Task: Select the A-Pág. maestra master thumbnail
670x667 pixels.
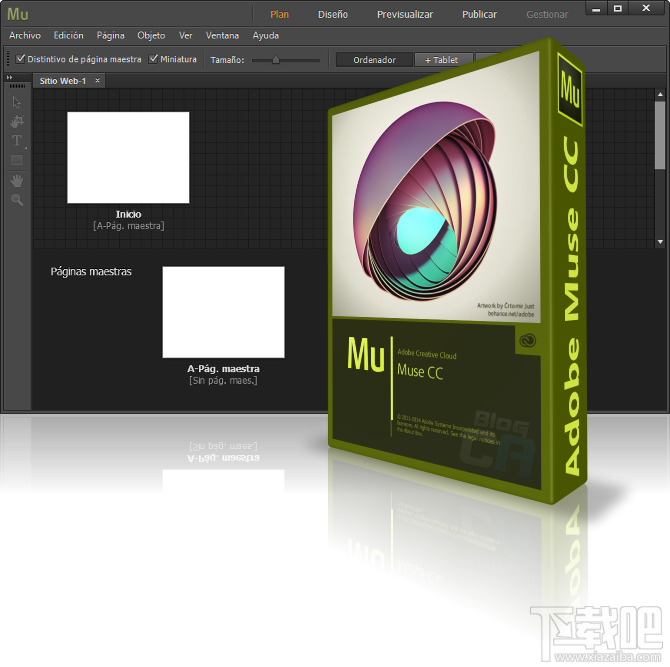Action: (223, 312)
